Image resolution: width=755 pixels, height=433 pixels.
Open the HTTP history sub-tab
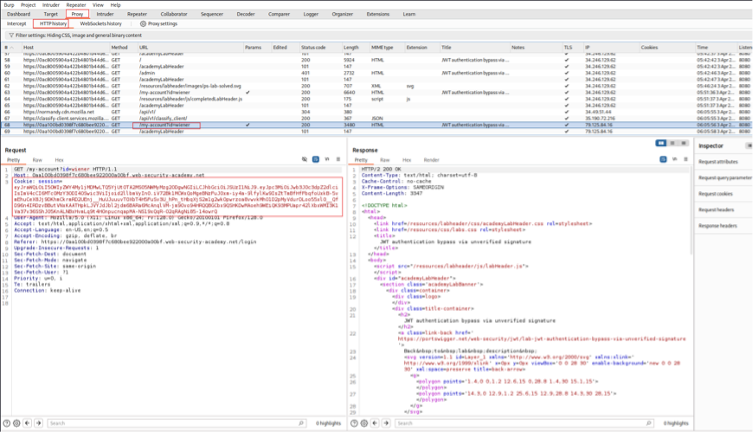click(53, 24)
